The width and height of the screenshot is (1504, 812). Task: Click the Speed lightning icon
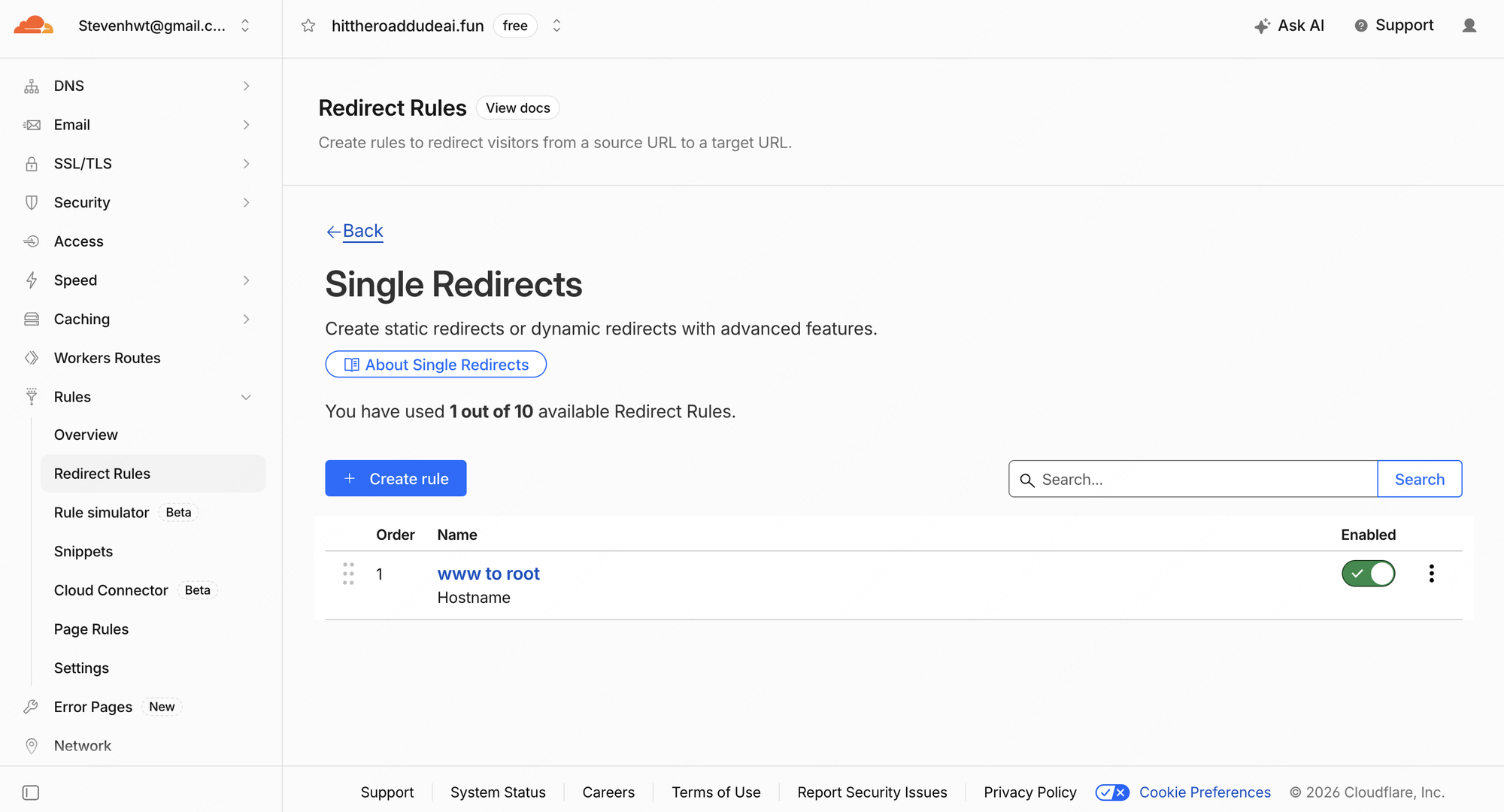[x=32, y=280]
